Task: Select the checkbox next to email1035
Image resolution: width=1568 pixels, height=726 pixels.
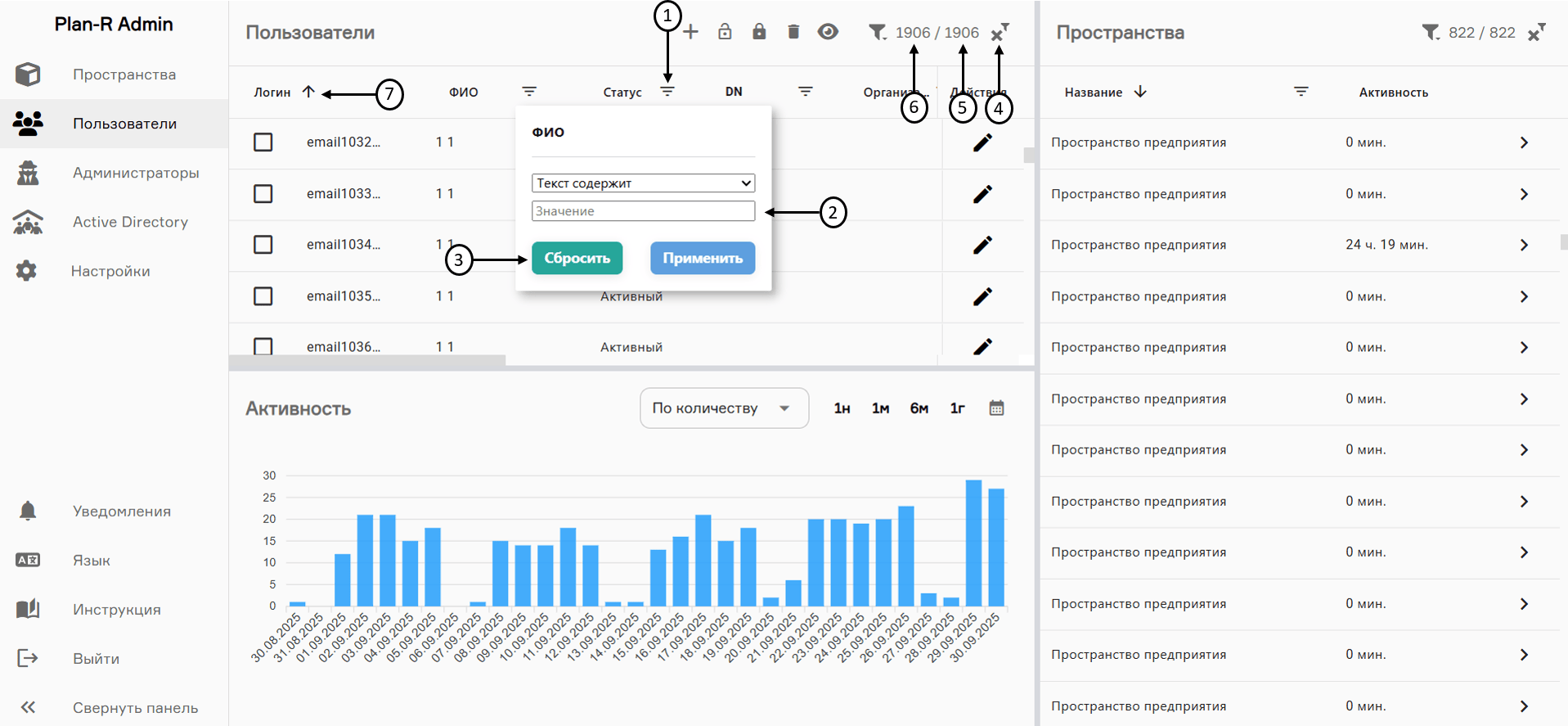Action: pyautogui.click(x=263, y=296)
